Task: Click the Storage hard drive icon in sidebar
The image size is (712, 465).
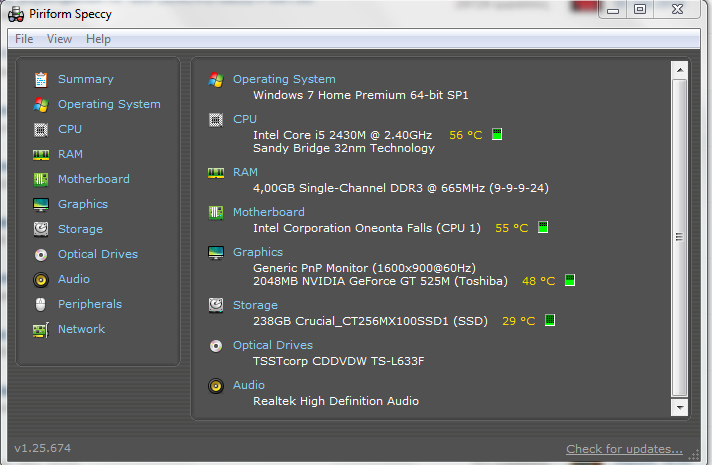Action: coord(41,229)
